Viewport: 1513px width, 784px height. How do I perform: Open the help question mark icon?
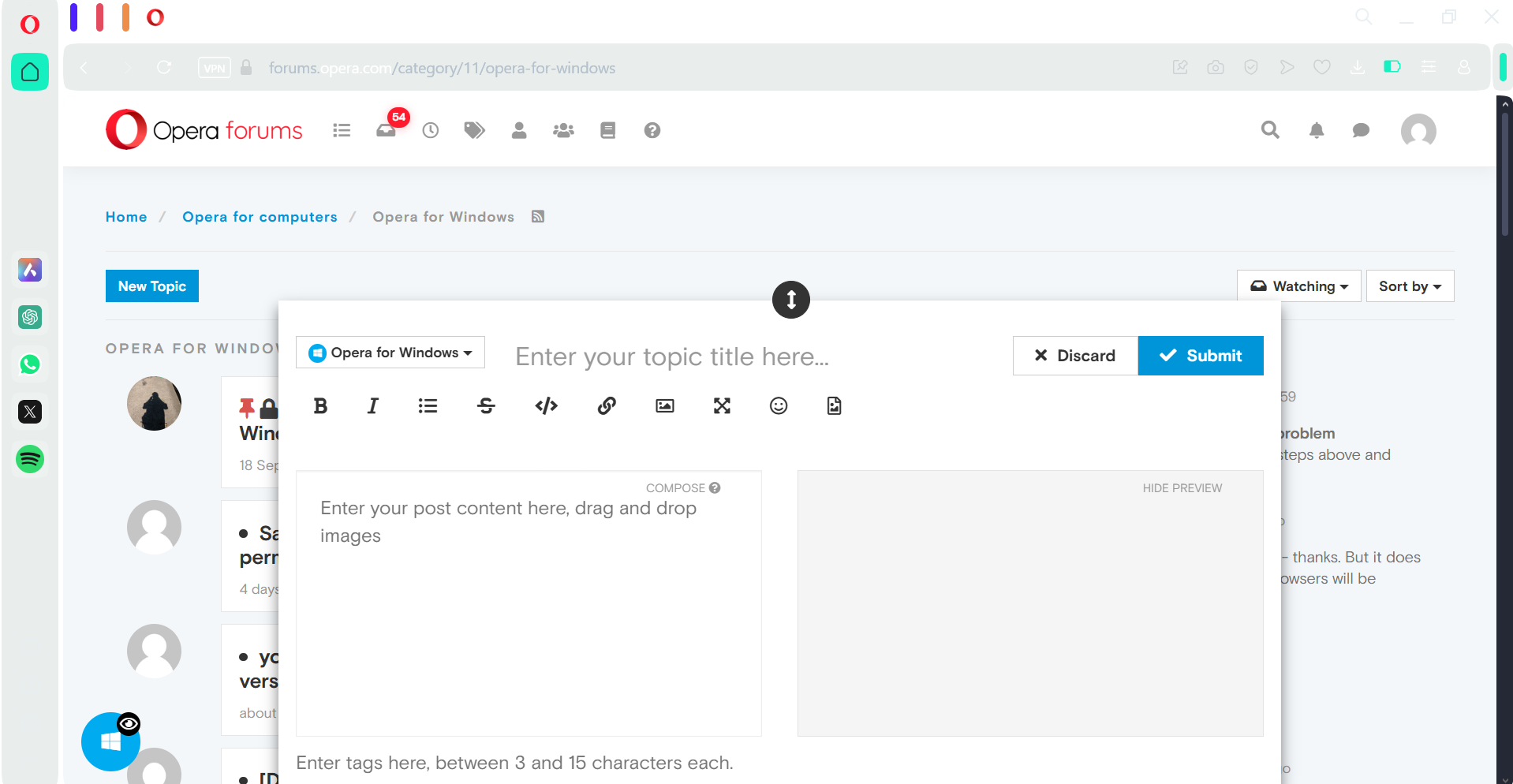click(652, 130)
